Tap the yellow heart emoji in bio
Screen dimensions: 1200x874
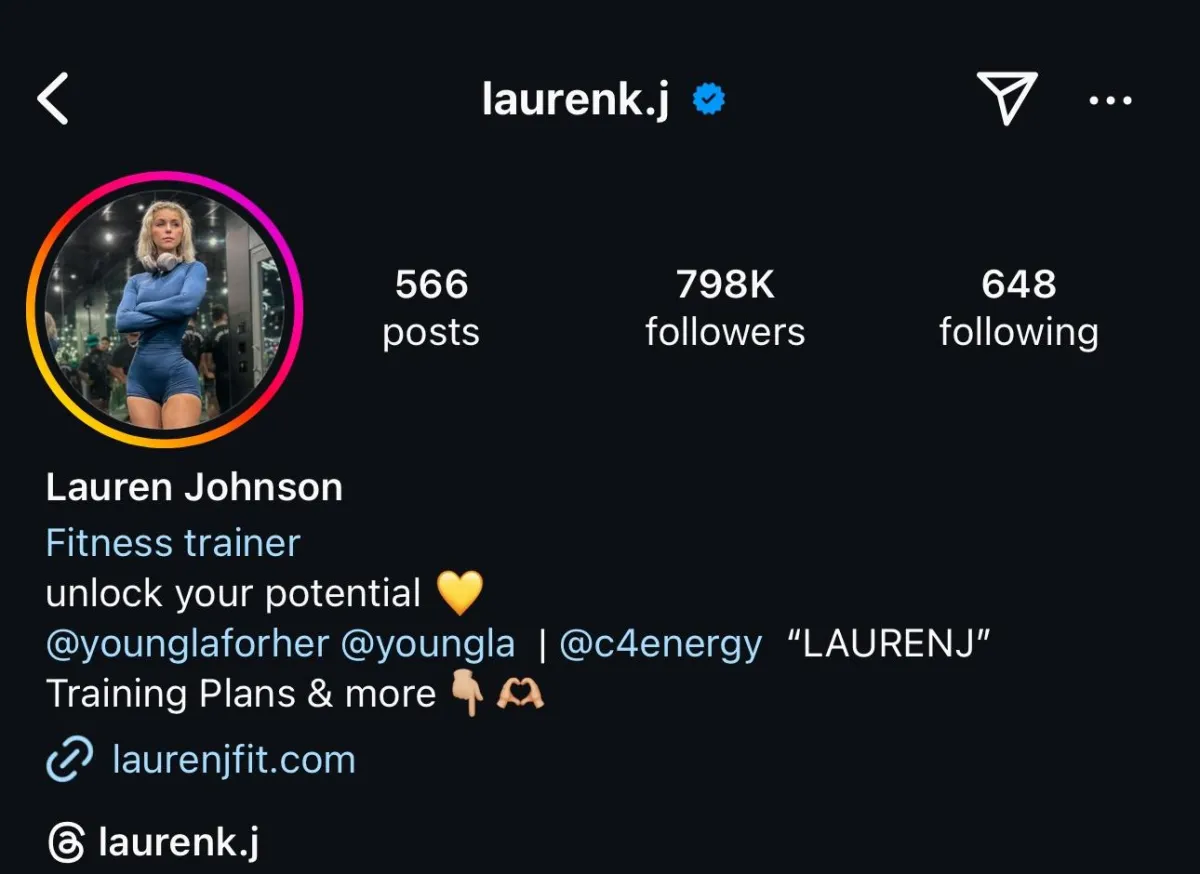pyautogui.click(x=460, y=593)
